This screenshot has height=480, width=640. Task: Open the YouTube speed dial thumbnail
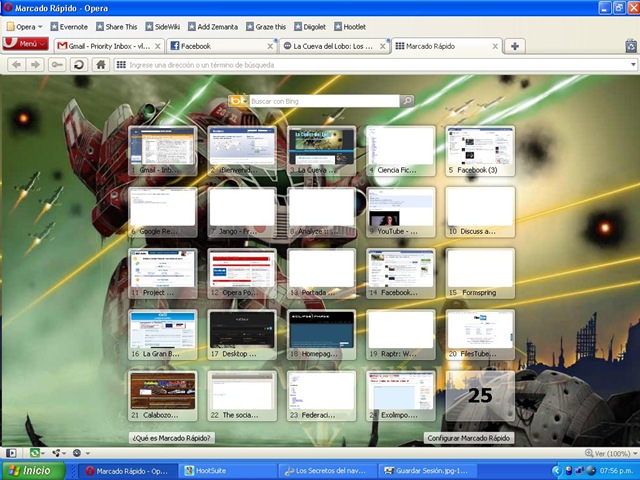(401, 211)
